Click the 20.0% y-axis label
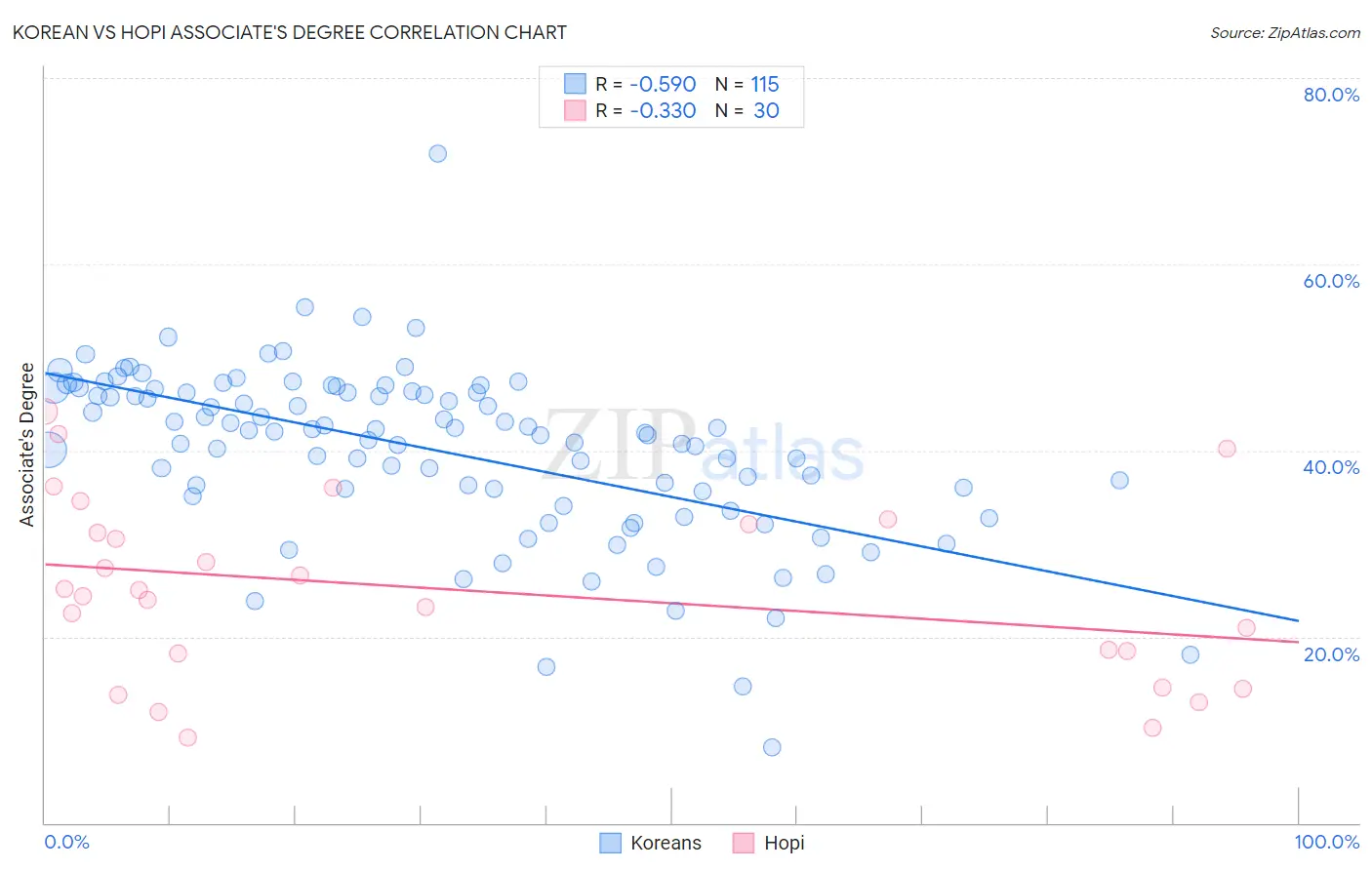 tap(1331, 654)
